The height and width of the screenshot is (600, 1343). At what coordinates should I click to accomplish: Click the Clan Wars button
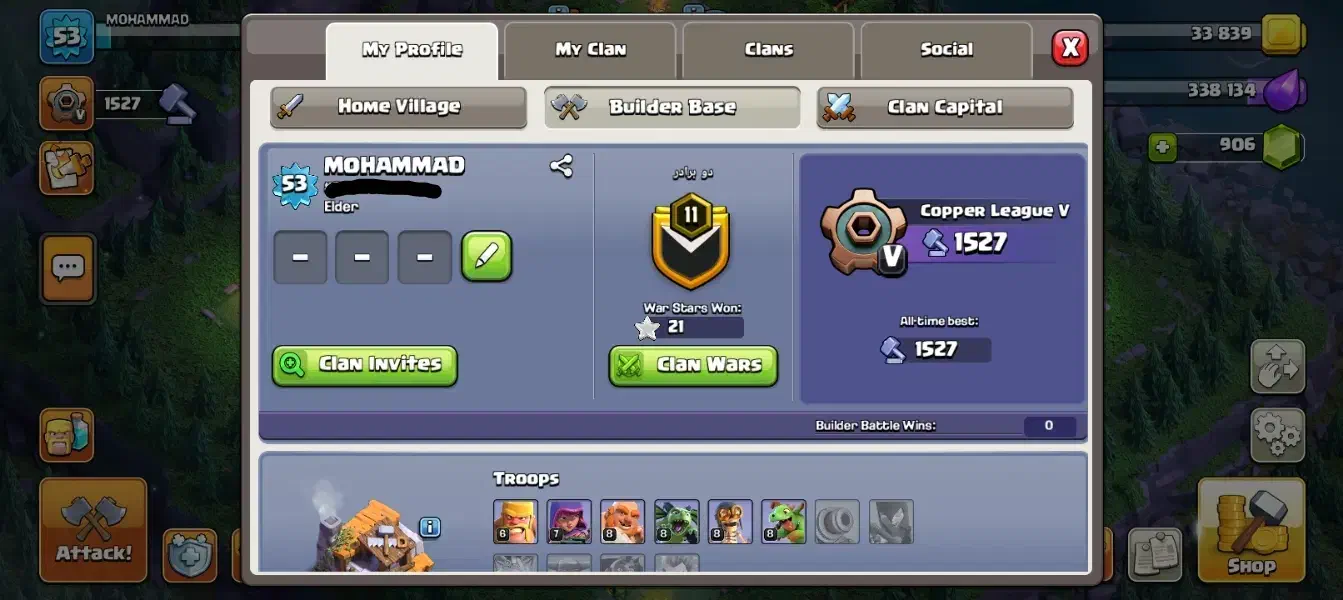pos(693,366)
